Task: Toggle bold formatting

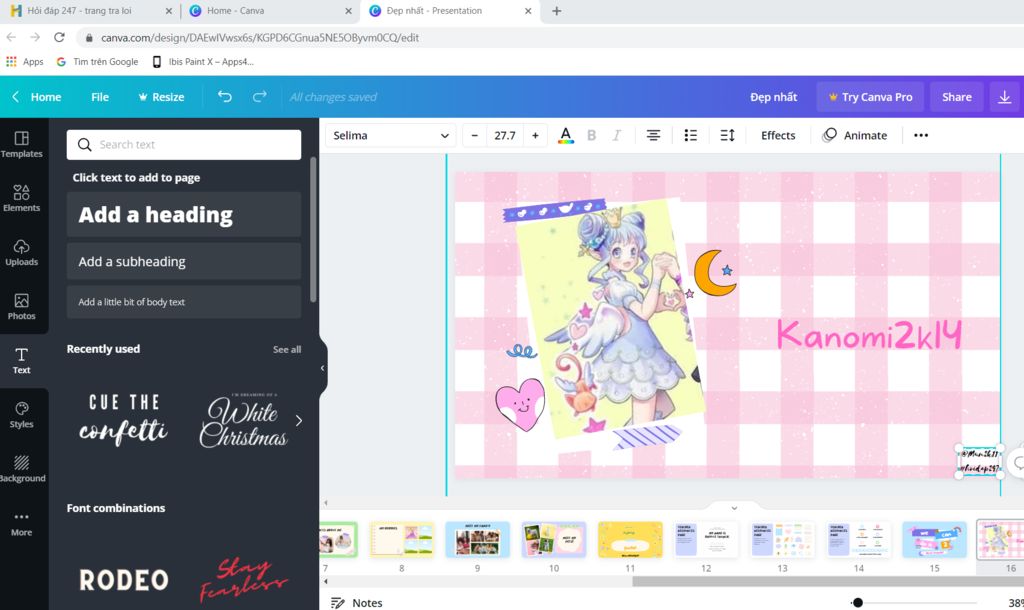Action: (592, 135)
